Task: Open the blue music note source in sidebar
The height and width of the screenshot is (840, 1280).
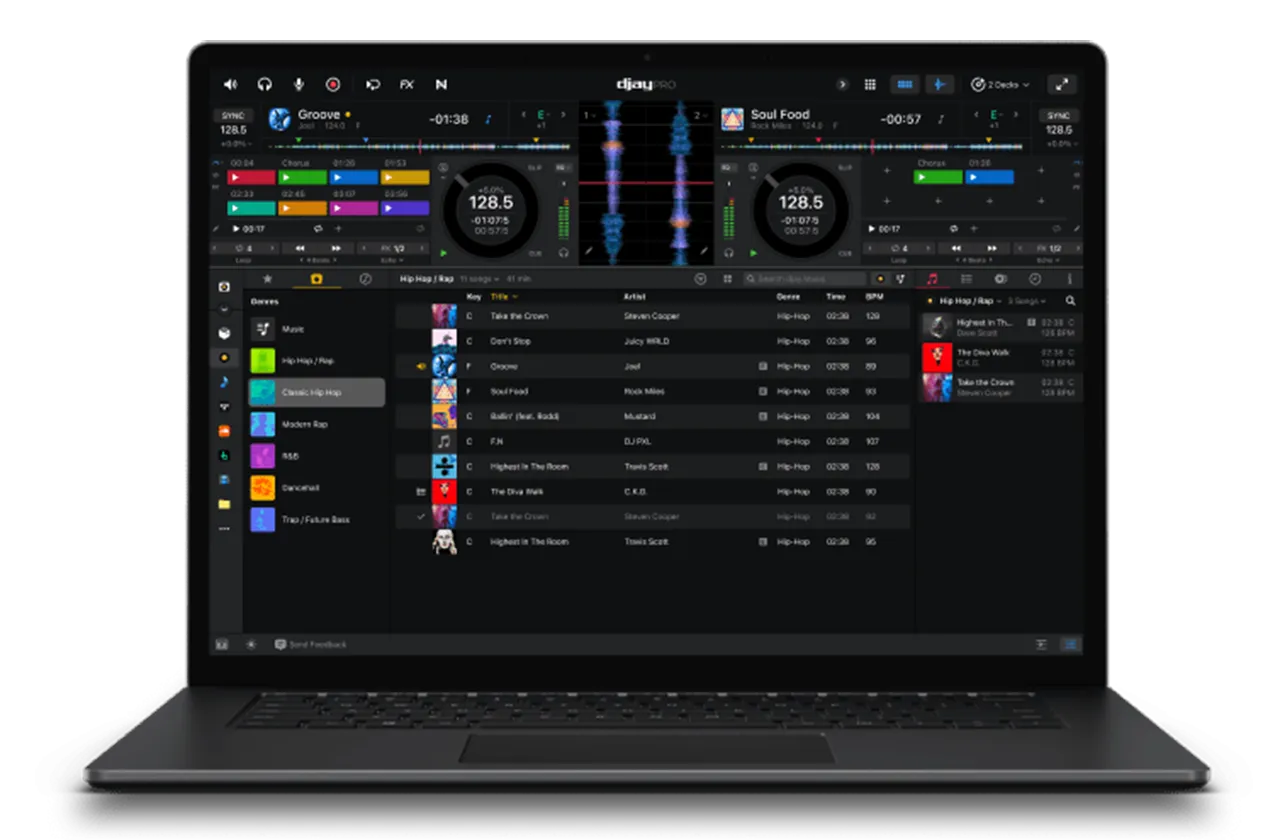Action: (x=224, y=382)
